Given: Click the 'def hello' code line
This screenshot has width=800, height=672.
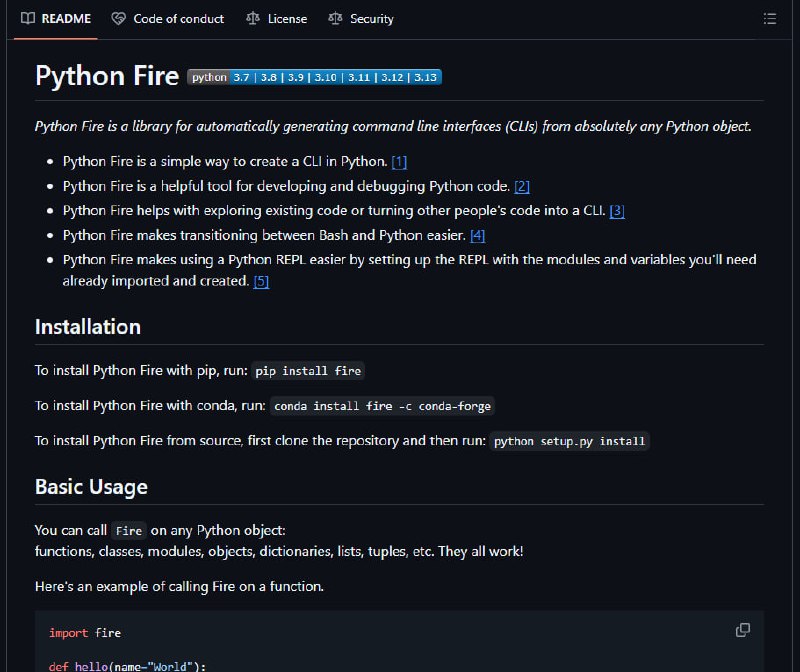Looking at the screenshot, I should pyautogui.click(x=128, y=666).
